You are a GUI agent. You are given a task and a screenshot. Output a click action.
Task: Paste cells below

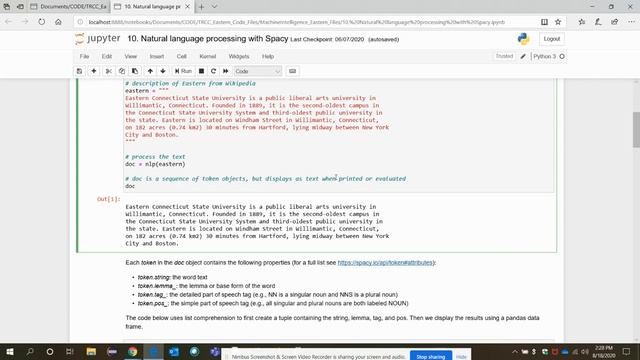click(x=135, y=71)
